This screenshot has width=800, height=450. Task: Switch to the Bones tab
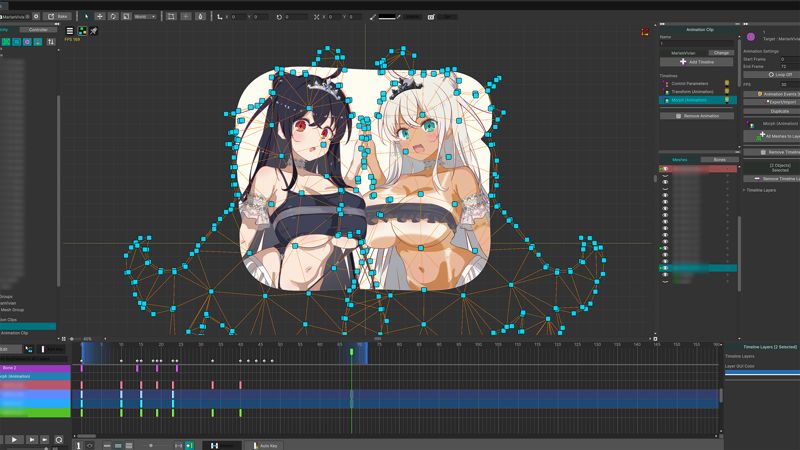tap(718, 159)
